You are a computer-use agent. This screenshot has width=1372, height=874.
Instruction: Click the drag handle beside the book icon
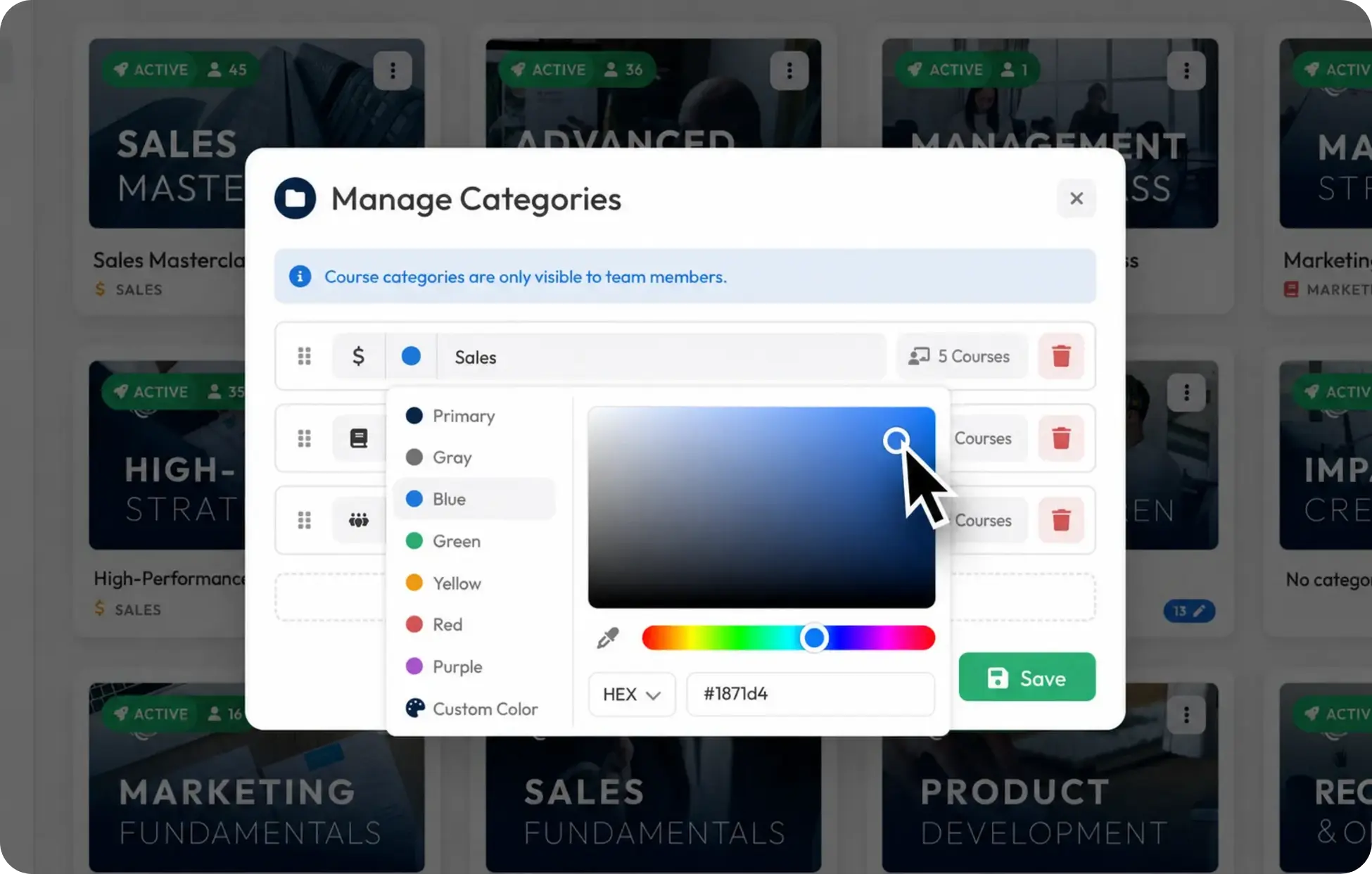tap(304, 438)
